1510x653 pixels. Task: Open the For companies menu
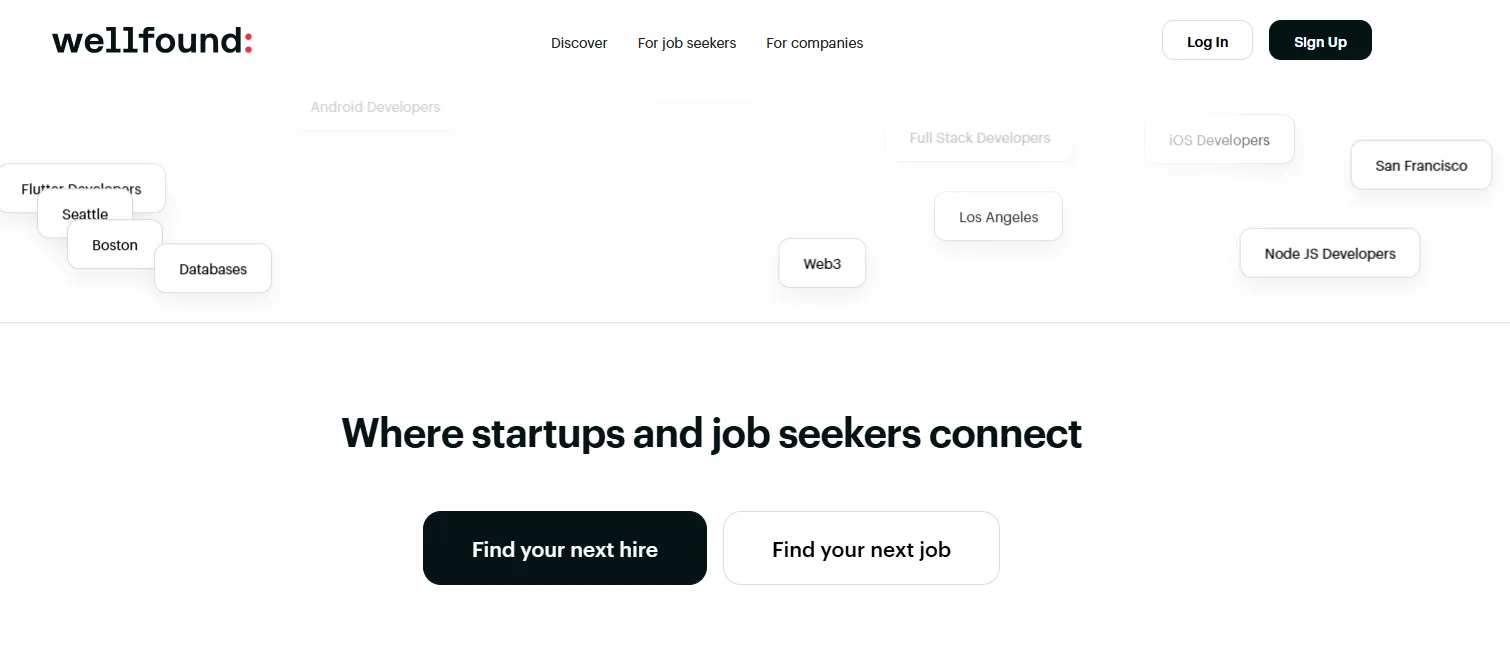pos(814,43)
